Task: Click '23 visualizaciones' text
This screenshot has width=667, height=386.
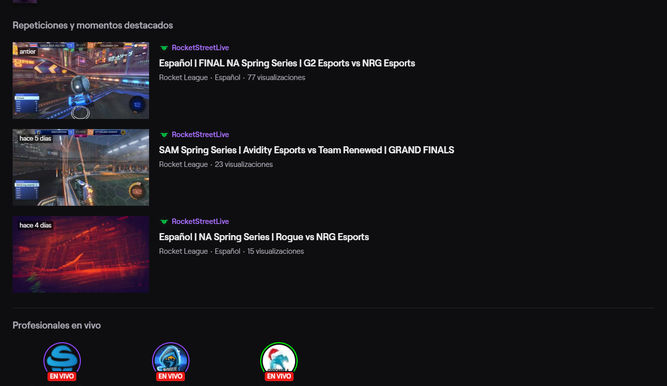Action: pyautogui.click(x=244, y=164)
